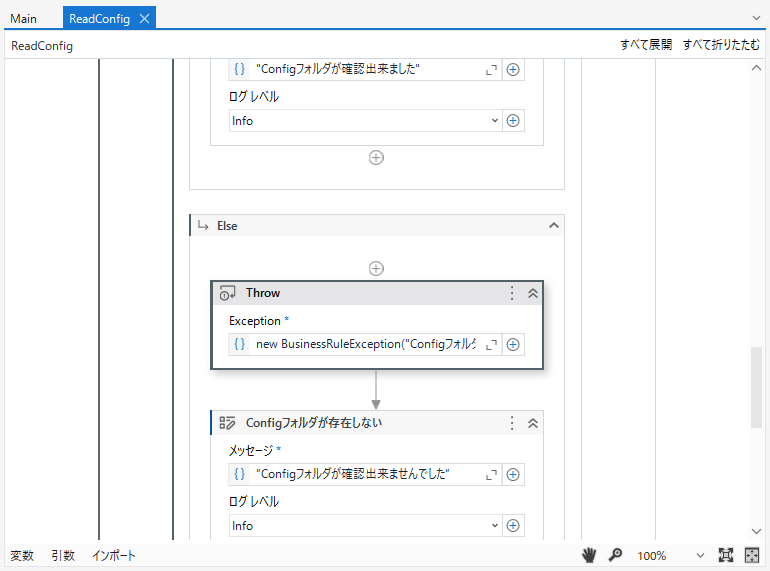Viewport: 770px width, 571px height.
Task: Click すべて折りたたむ to collapse all
Action: [x=720, y=45]
